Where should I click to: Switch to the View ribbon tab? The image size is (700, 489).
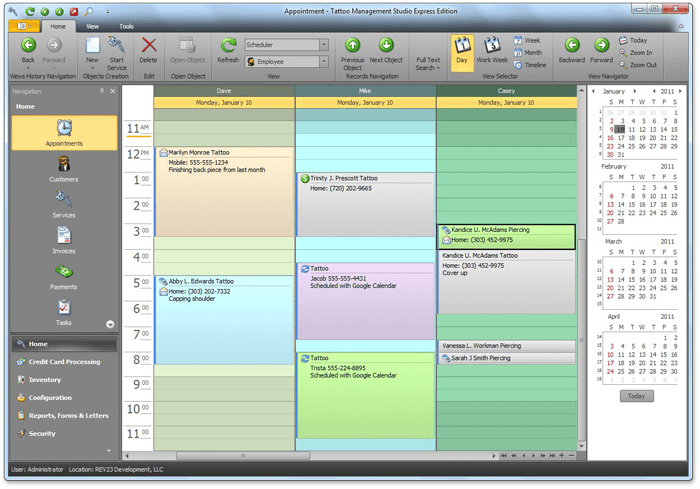[92, 26]
